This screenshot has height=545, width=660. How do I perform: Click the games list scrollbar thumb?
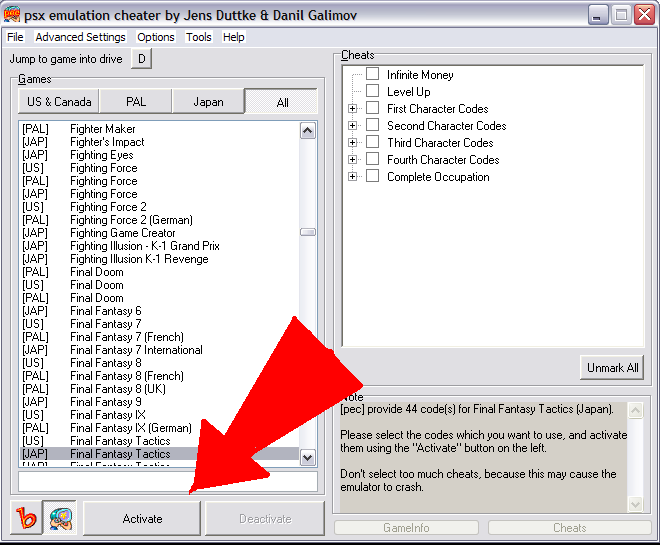pyautogui.click(x=308, y=232)
